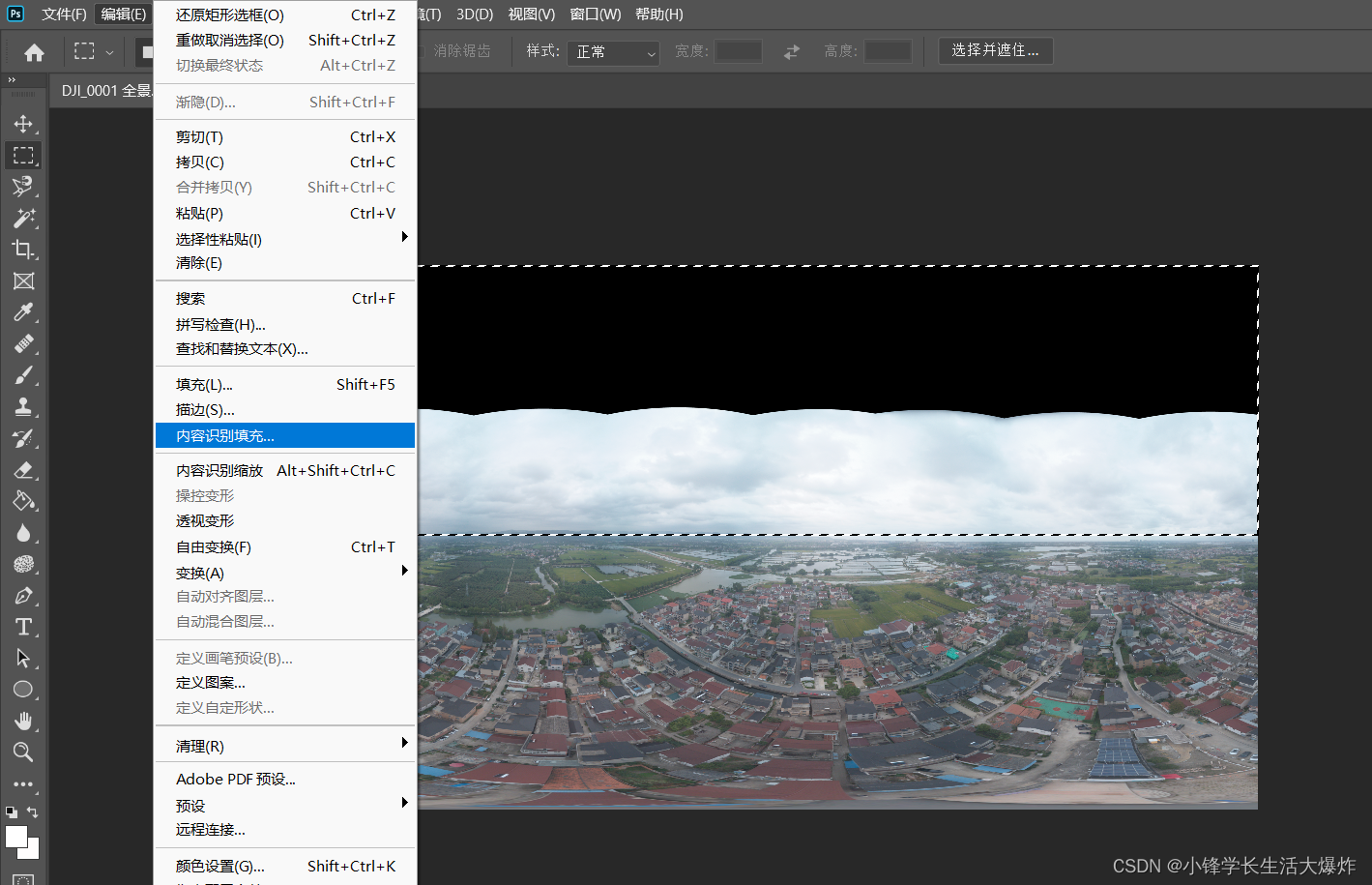Click the 宽度 width input field
The image size is (1372, 885).
pyautogui.click(x=739, y=51)
